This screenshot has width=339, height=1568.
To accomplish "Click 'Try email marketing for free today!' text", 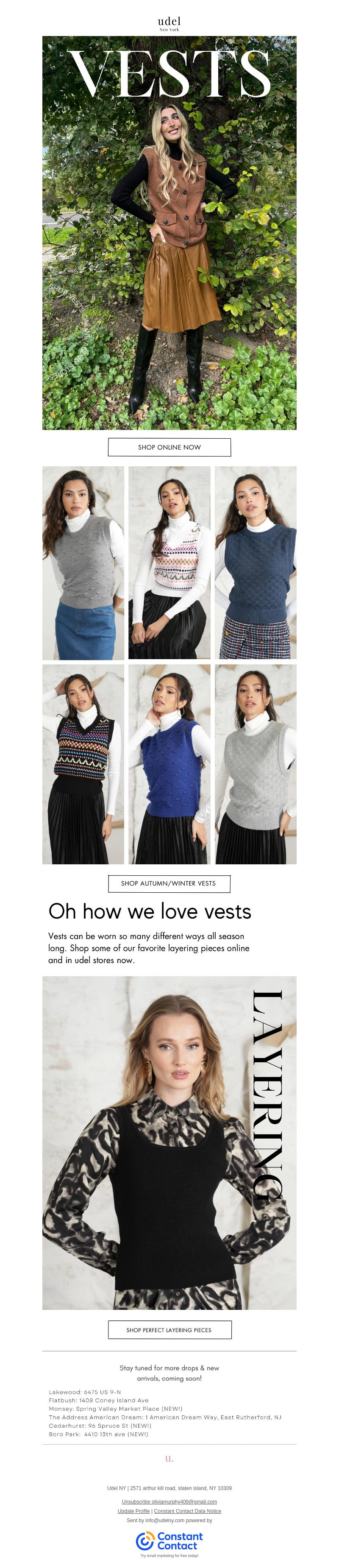I will point(169,1555).
